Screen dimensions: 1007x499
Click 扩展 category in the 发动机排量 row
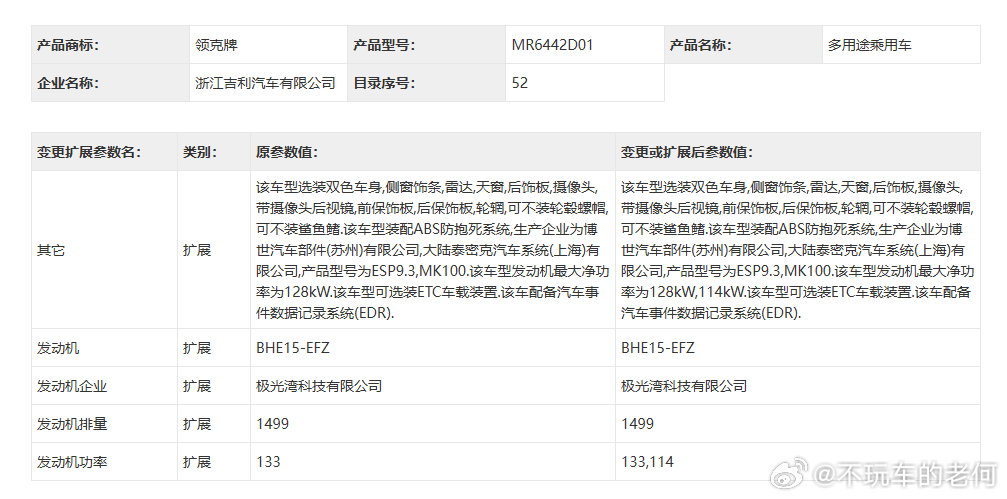[x=197, y=424]
